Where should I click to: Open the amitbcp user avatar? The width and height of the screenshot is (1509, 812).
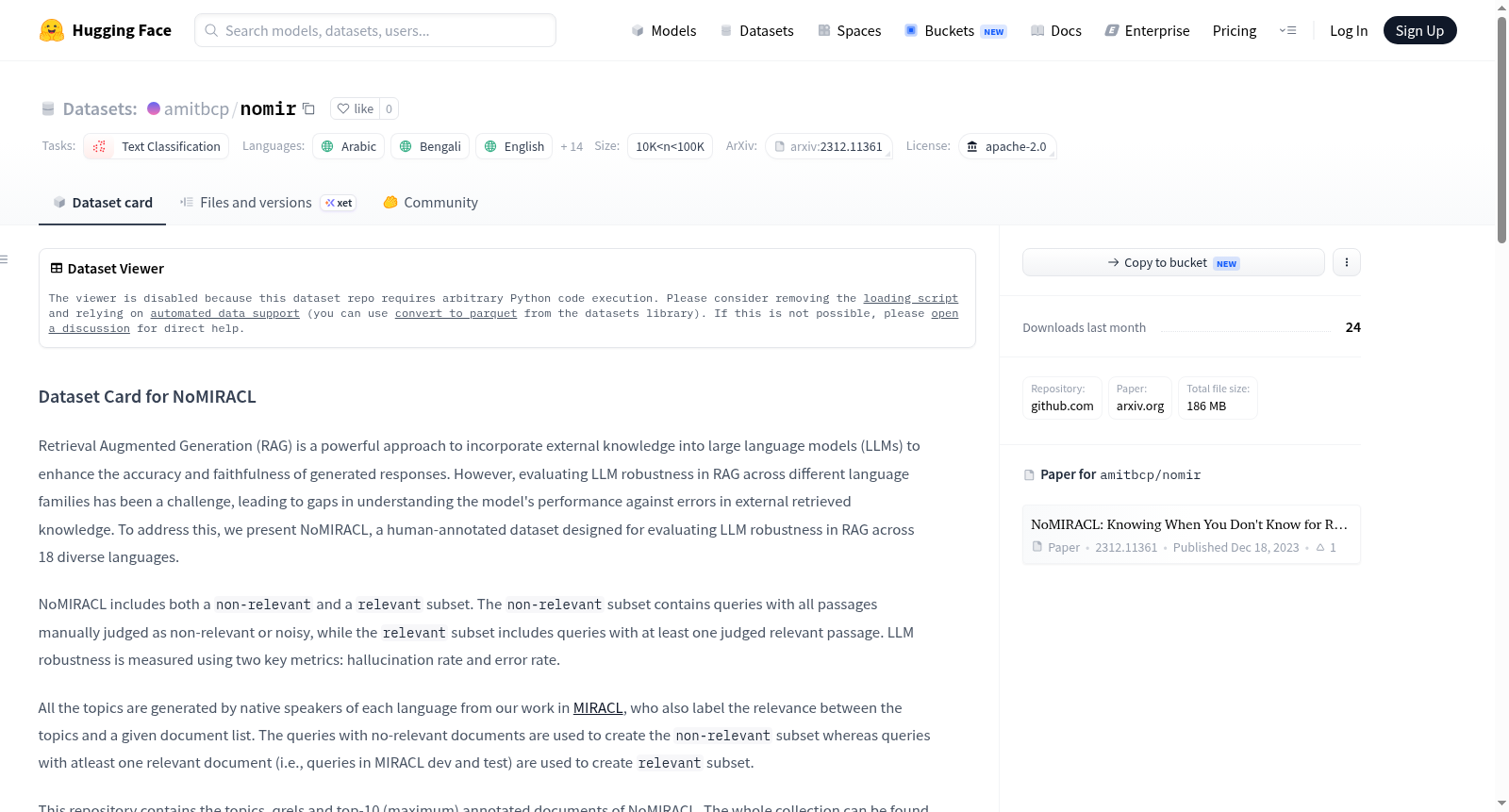(154, 108)
